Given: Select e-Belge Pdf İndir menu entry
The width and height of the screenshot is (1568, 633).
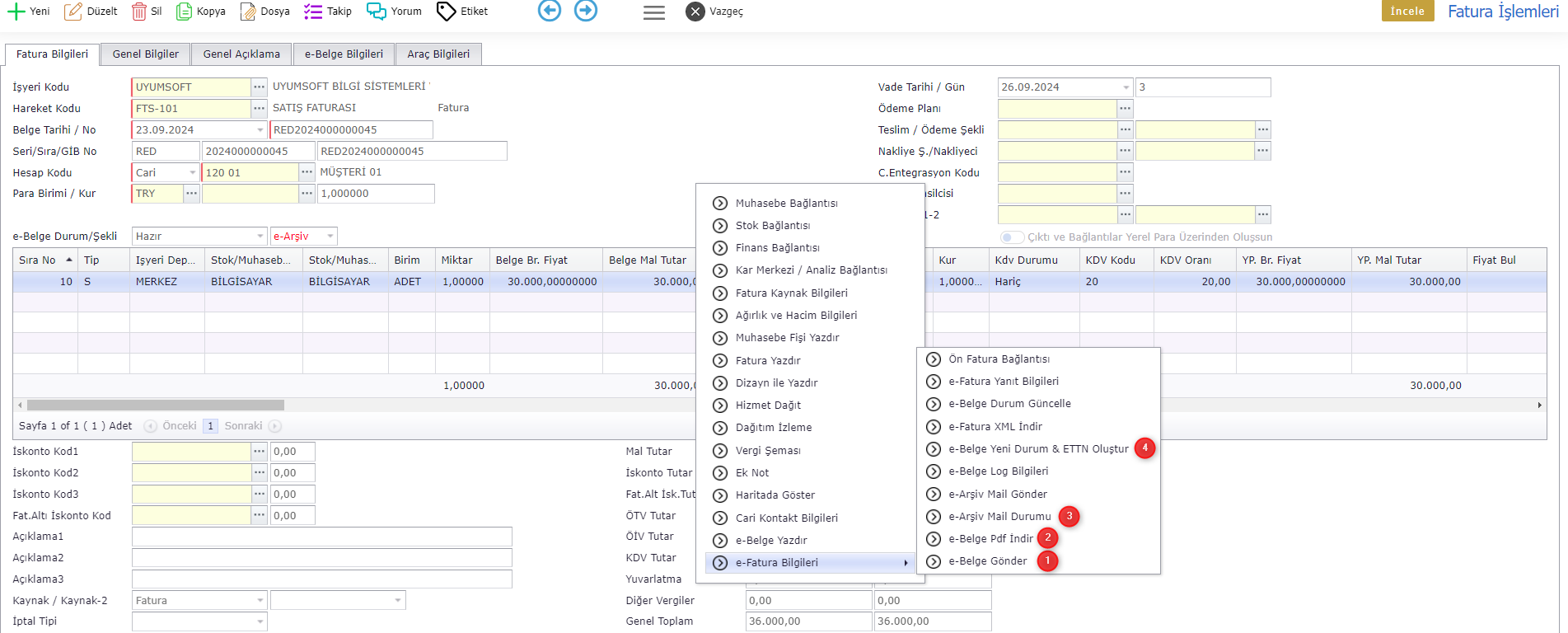Looking at the screenshot, I should click(x=990, y=539).
